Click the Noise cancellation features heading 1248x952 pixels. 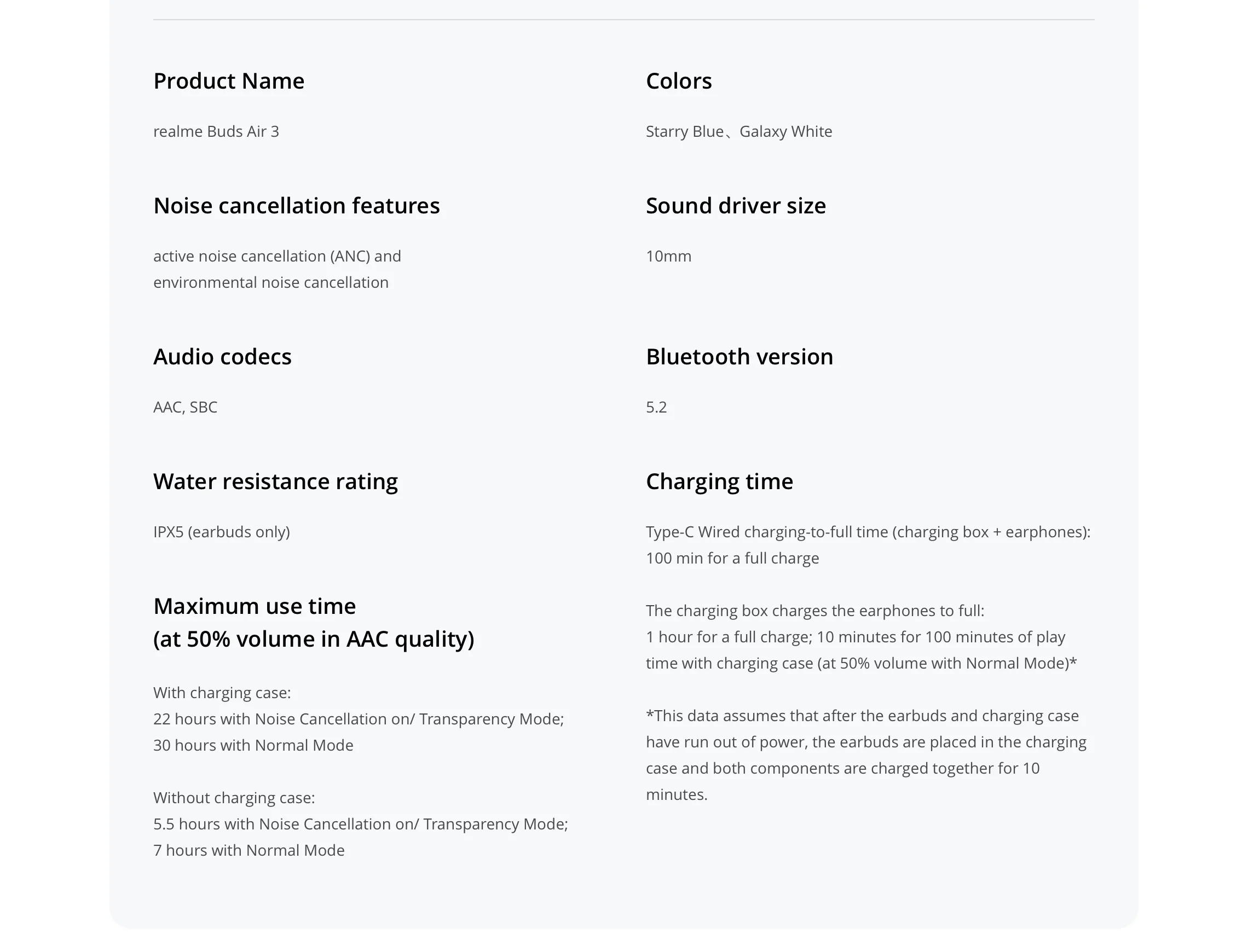coord(297,206)
